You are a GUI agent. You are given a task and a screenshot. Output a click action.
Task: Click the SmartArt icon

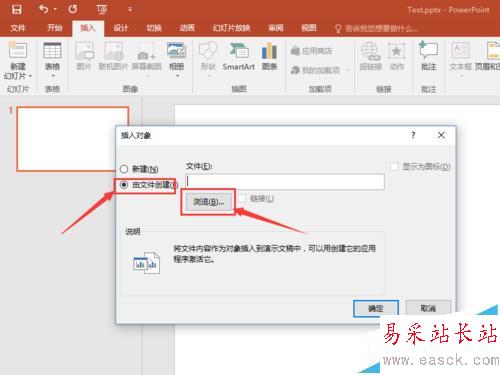coord(239,51)
